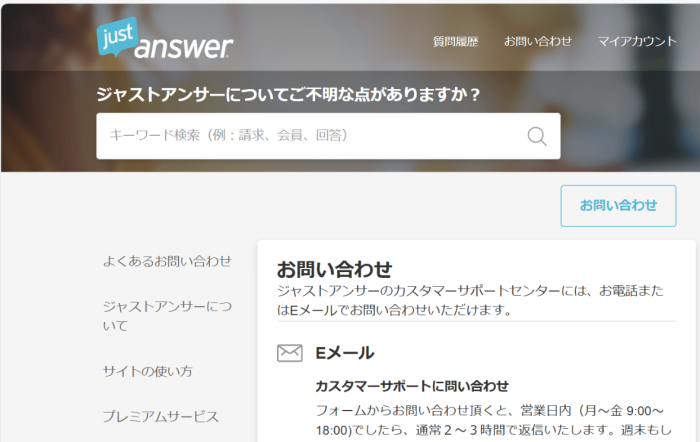
Task: Click the ジャストアンサーについてご不明な点がありますか？ headline
Action: click(x=288, y=95)
